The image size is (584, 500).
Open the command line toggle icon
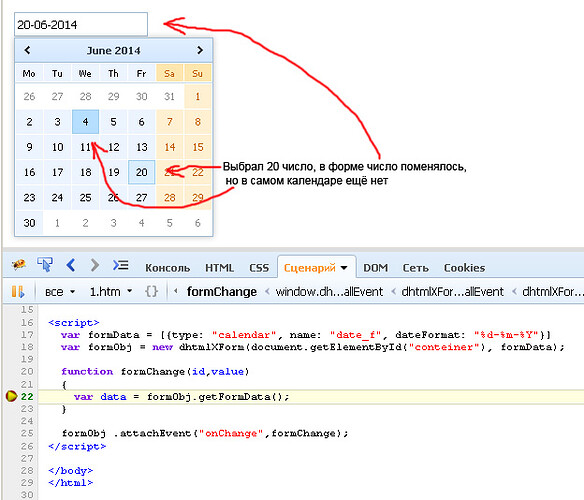pos(121,265)
